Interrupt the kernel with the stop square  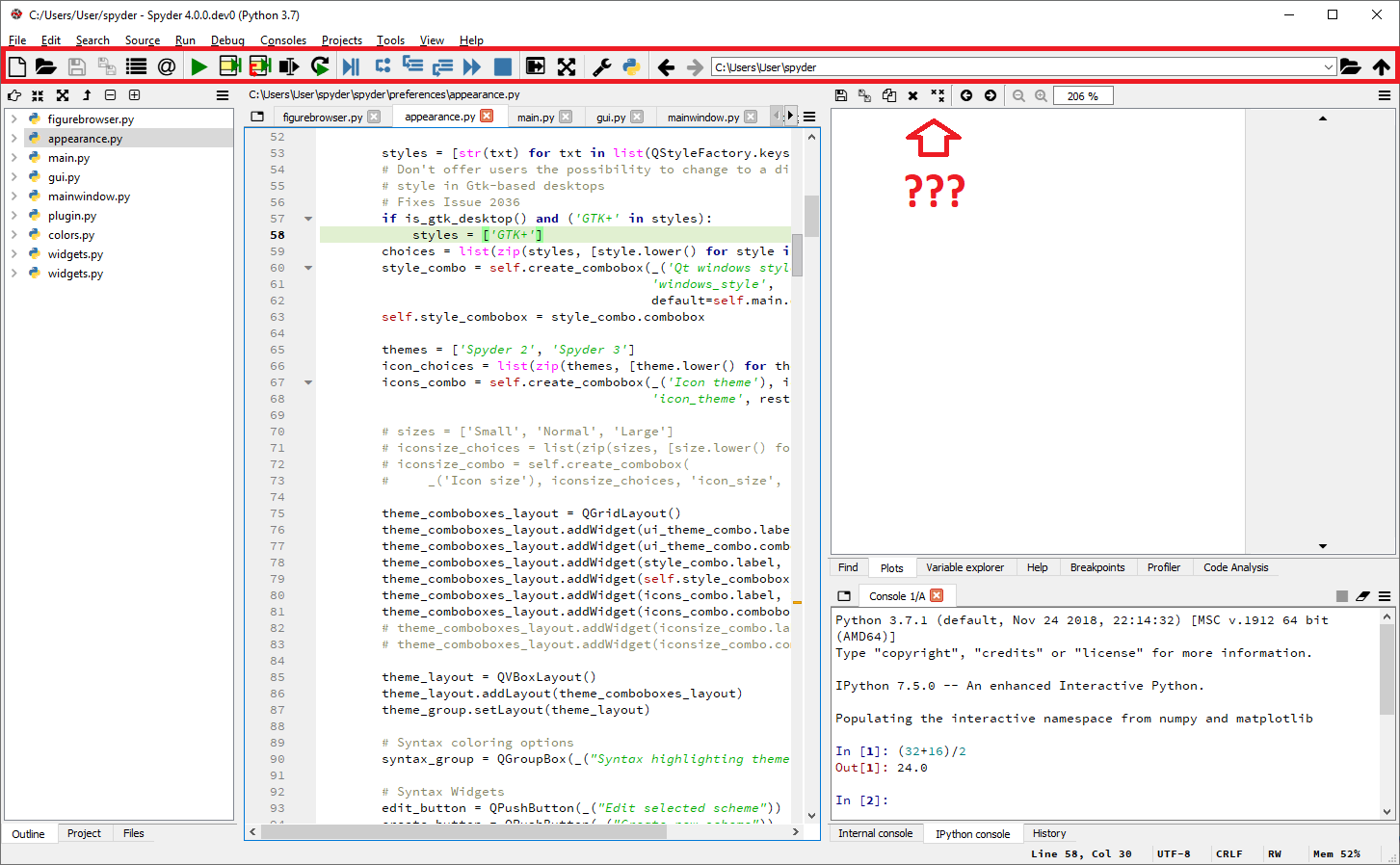pos(1342,596)
